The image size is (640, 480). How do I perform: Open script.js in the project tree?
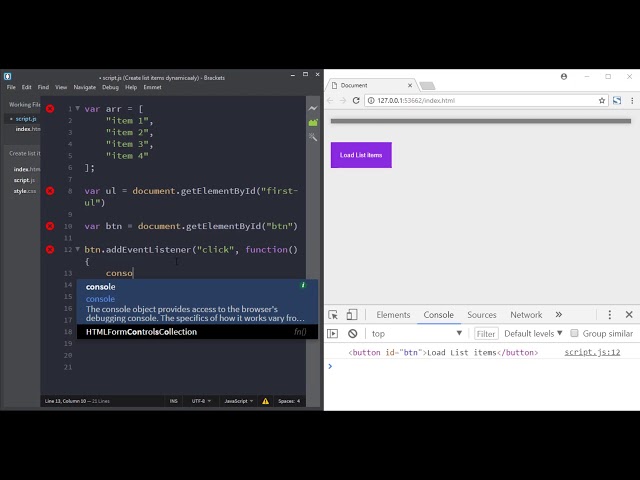(x=24, y=180)
